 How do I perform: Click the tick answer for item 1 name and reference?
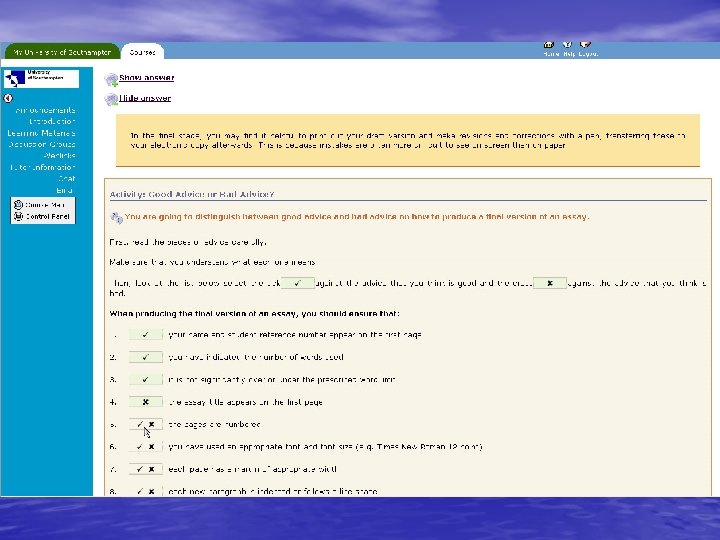click(146, 334)
